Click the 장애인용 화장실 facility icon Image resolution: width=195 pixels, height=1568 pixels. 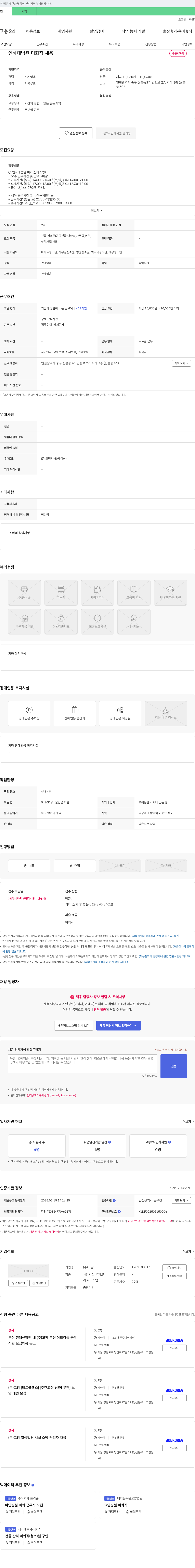point(120,713)
